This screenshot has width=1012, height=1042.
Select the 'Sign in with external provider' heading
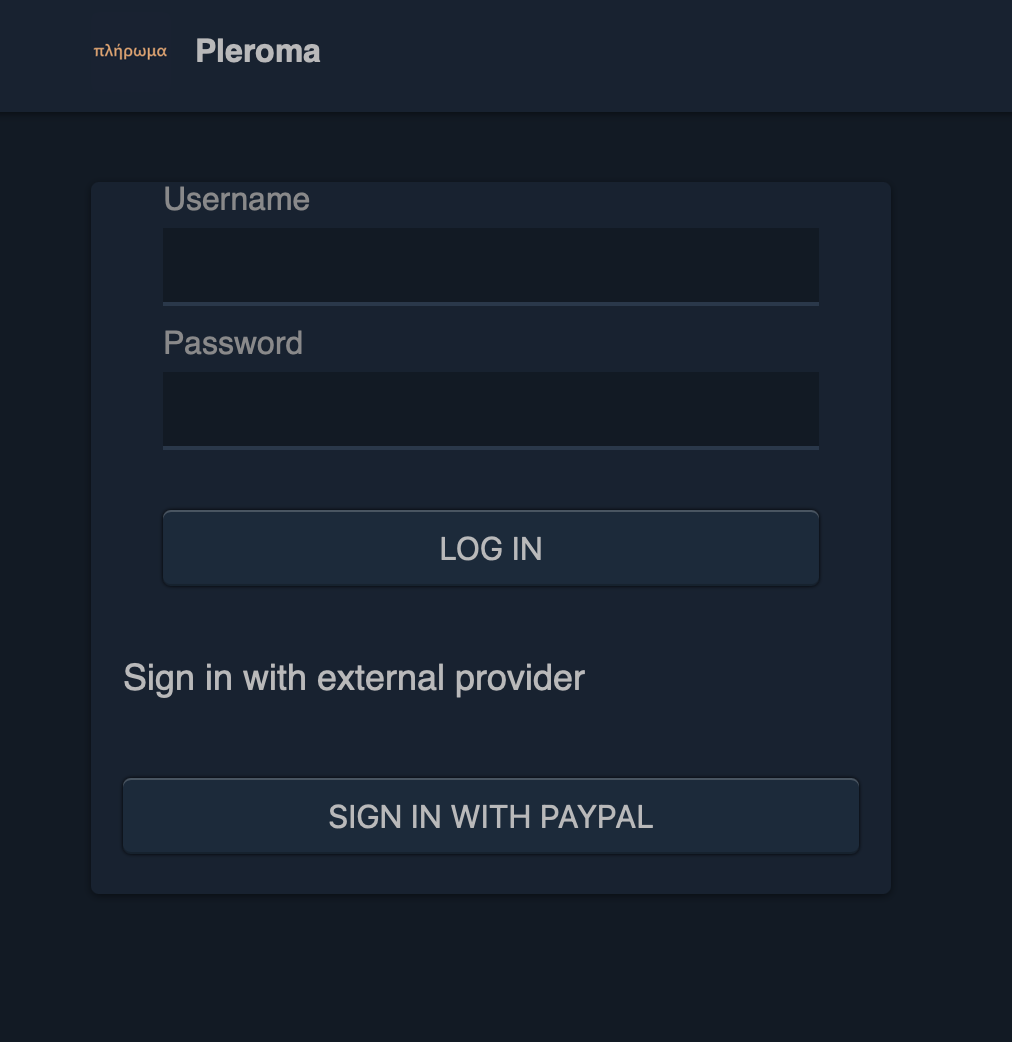354,678
